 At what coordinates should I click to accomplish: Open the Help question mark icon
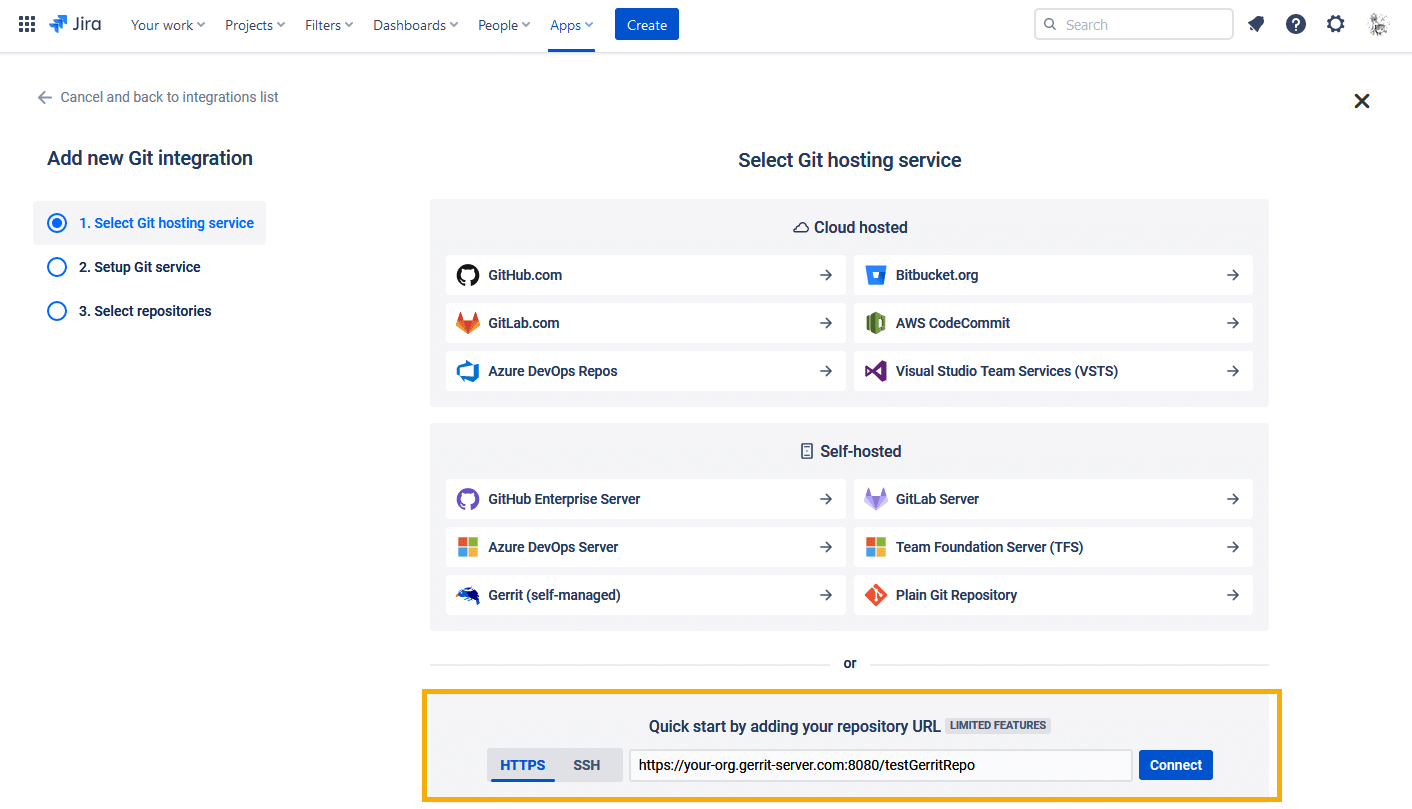(x=1296, y=25)
